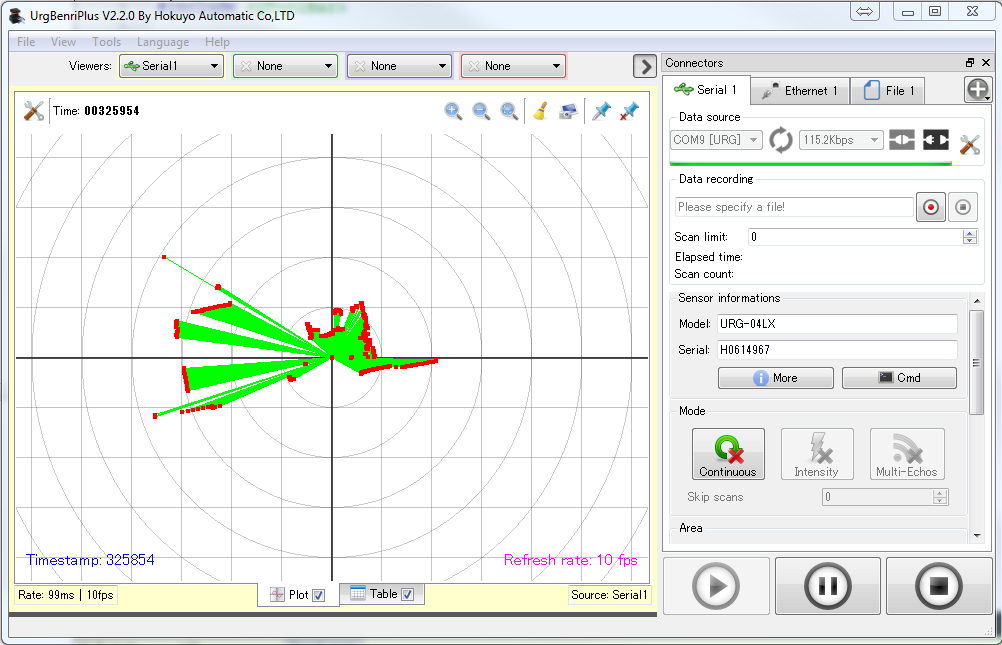Viewport: 1002px width, 645px height.
Task: Toggle the Continuous mode button
Action: 728,454
